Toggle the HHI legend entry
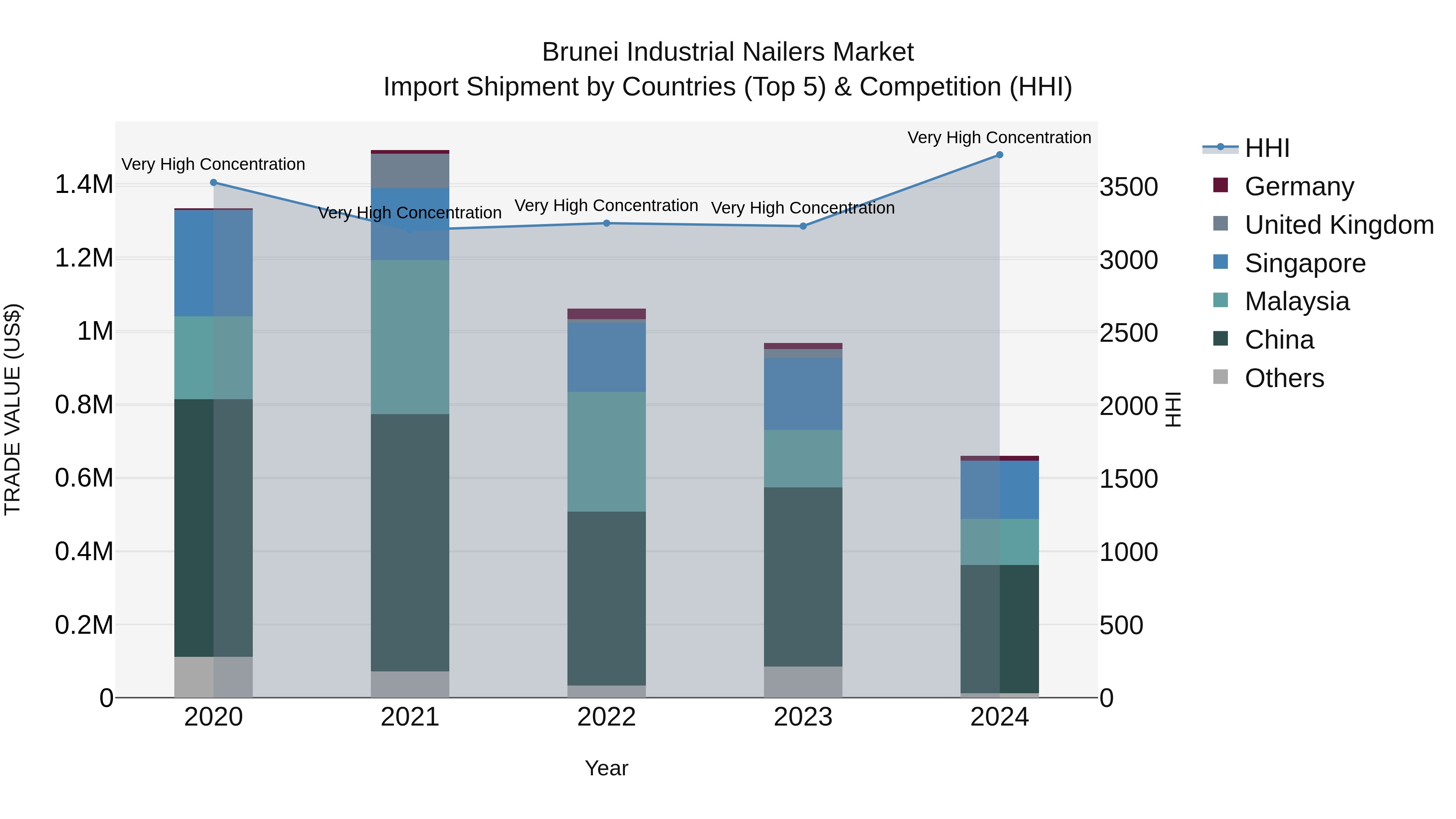 pos(1246,148)
